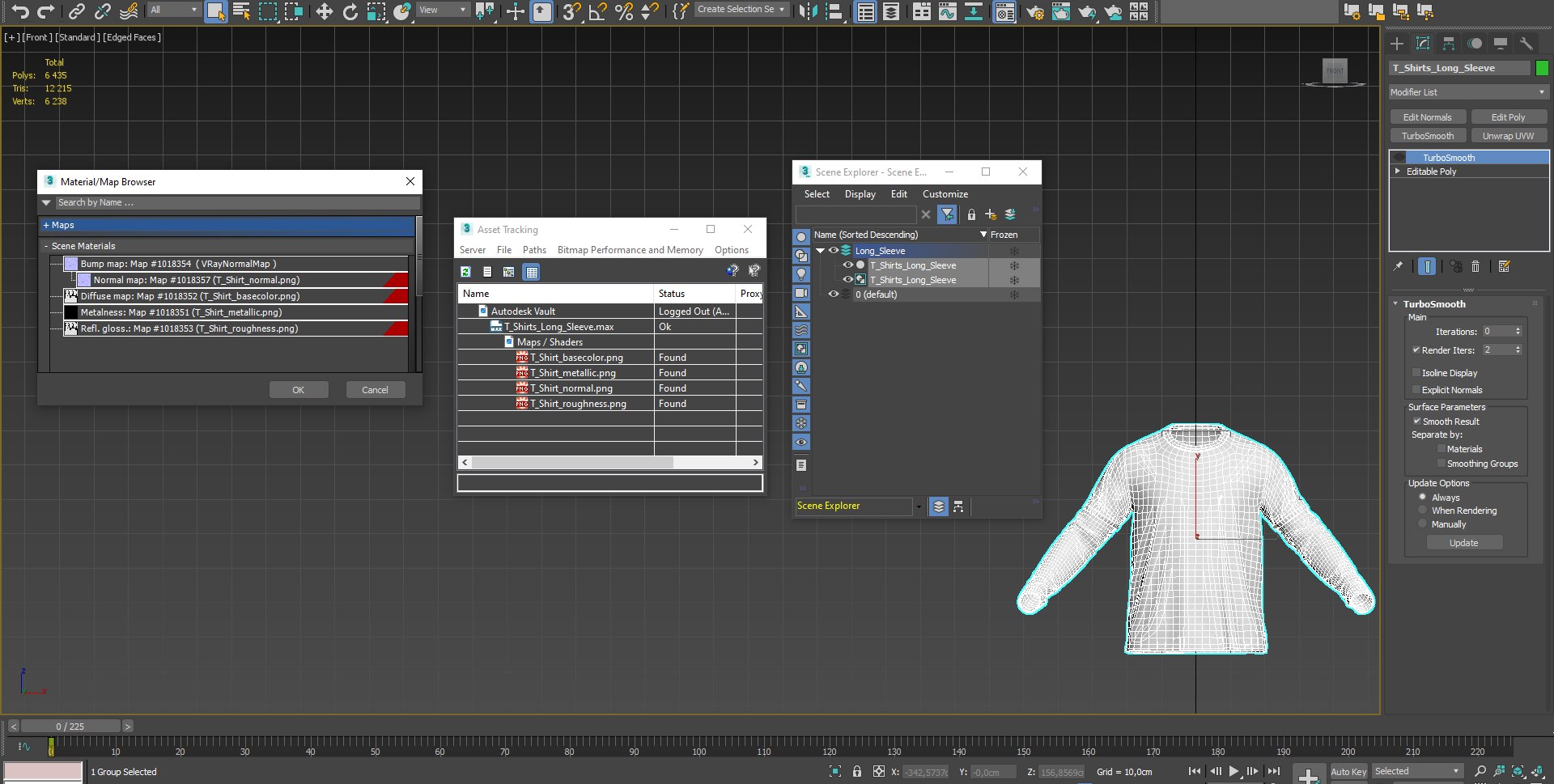Click the Update button in TurboSmooth

pyautogui.click(x=1463, y=543)
